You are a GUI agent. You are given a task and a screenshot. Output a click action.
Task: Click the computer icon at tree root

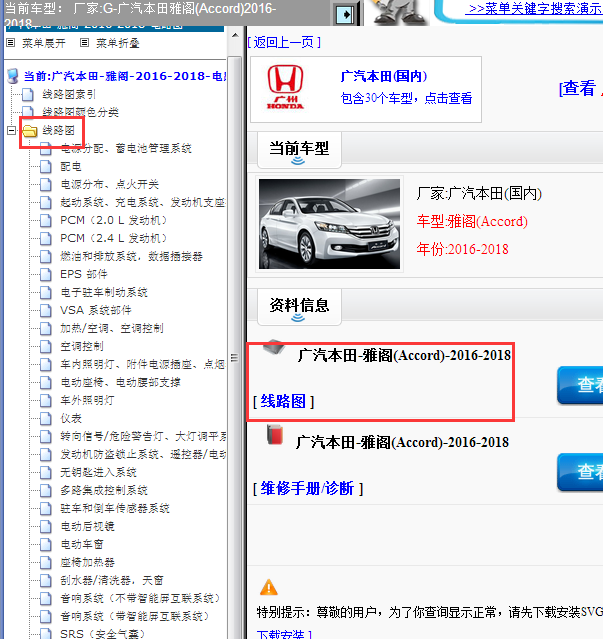12,76
